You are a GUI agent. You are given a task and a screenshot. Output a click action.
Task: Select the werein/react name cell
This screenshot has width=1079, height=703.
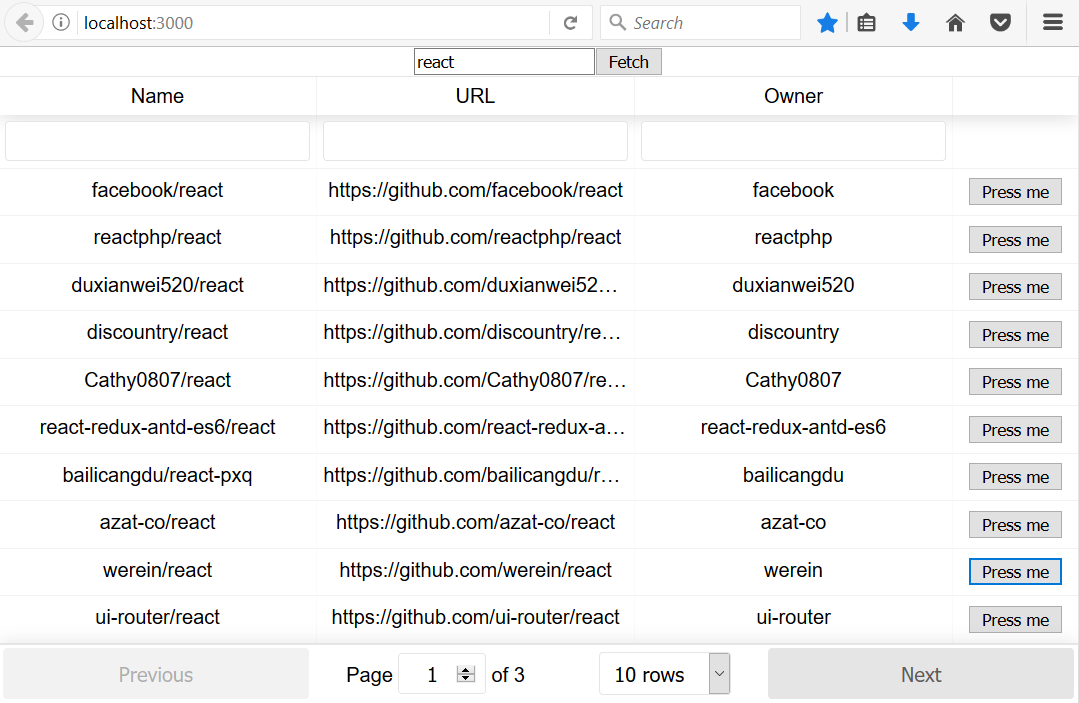pyautogui.click(x=158, y=570)
